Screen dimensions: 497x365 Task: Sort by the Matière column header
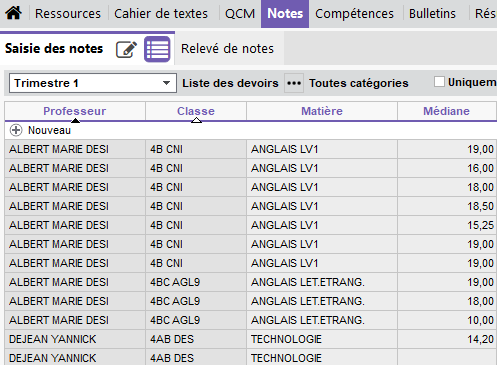coord(322,111)
